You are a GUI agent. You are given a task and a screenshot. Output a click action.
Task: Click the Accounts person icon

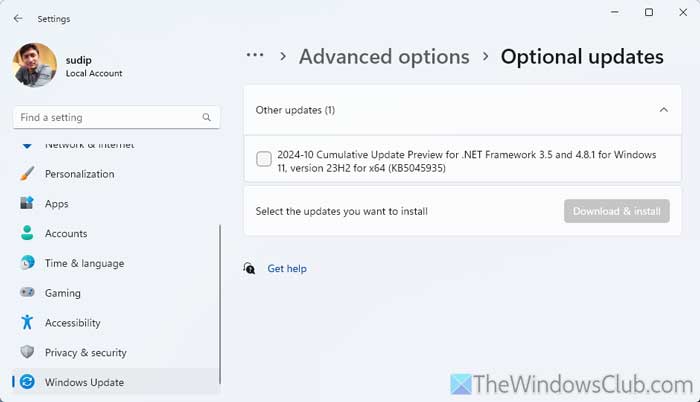27,233
